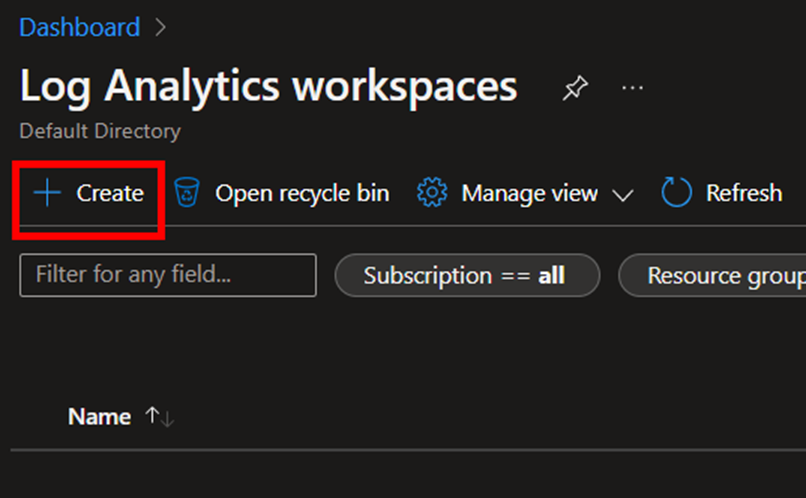Click the Name column header

pyautogui.click(x=99, y=417)
